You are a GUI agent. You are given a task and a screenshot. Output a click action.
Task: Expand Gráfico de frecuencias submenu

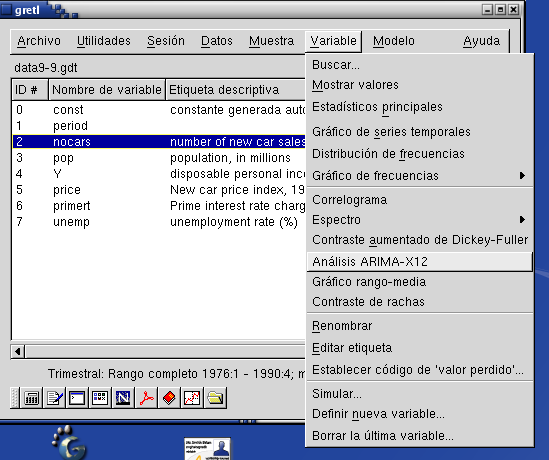point(419,175)
